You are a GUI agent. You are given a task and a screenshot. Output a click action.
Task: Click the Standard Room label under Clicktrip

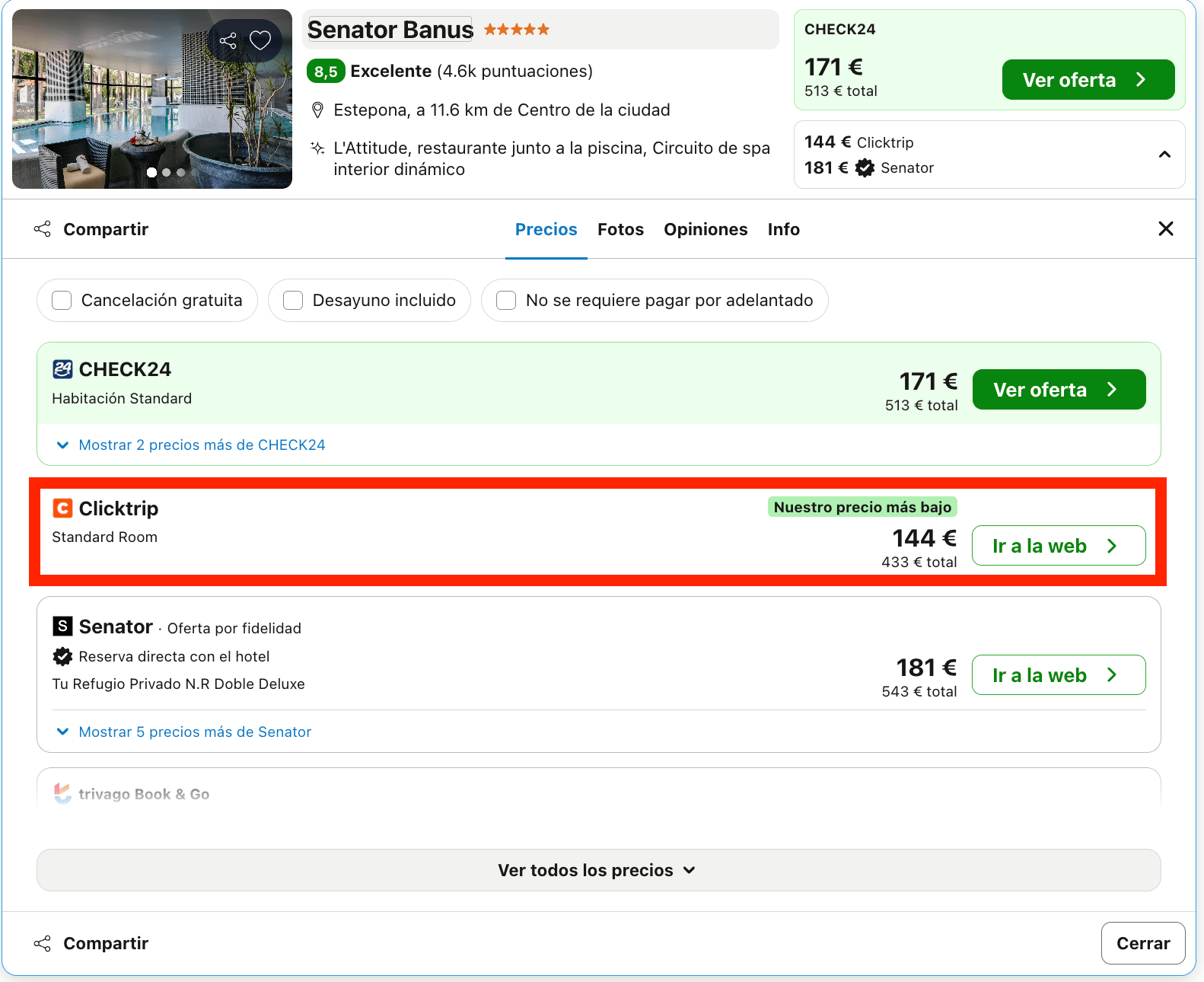(105, 537)
